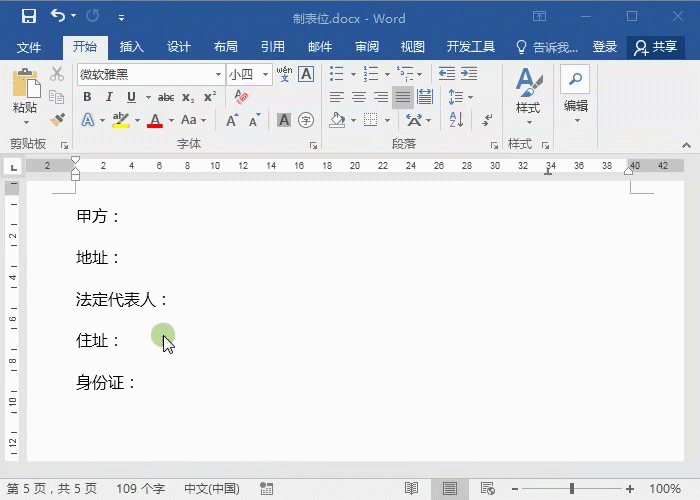The image size is (700, 500).
Task: Toggle Bold formatting
Action: (x=87, y=97)
